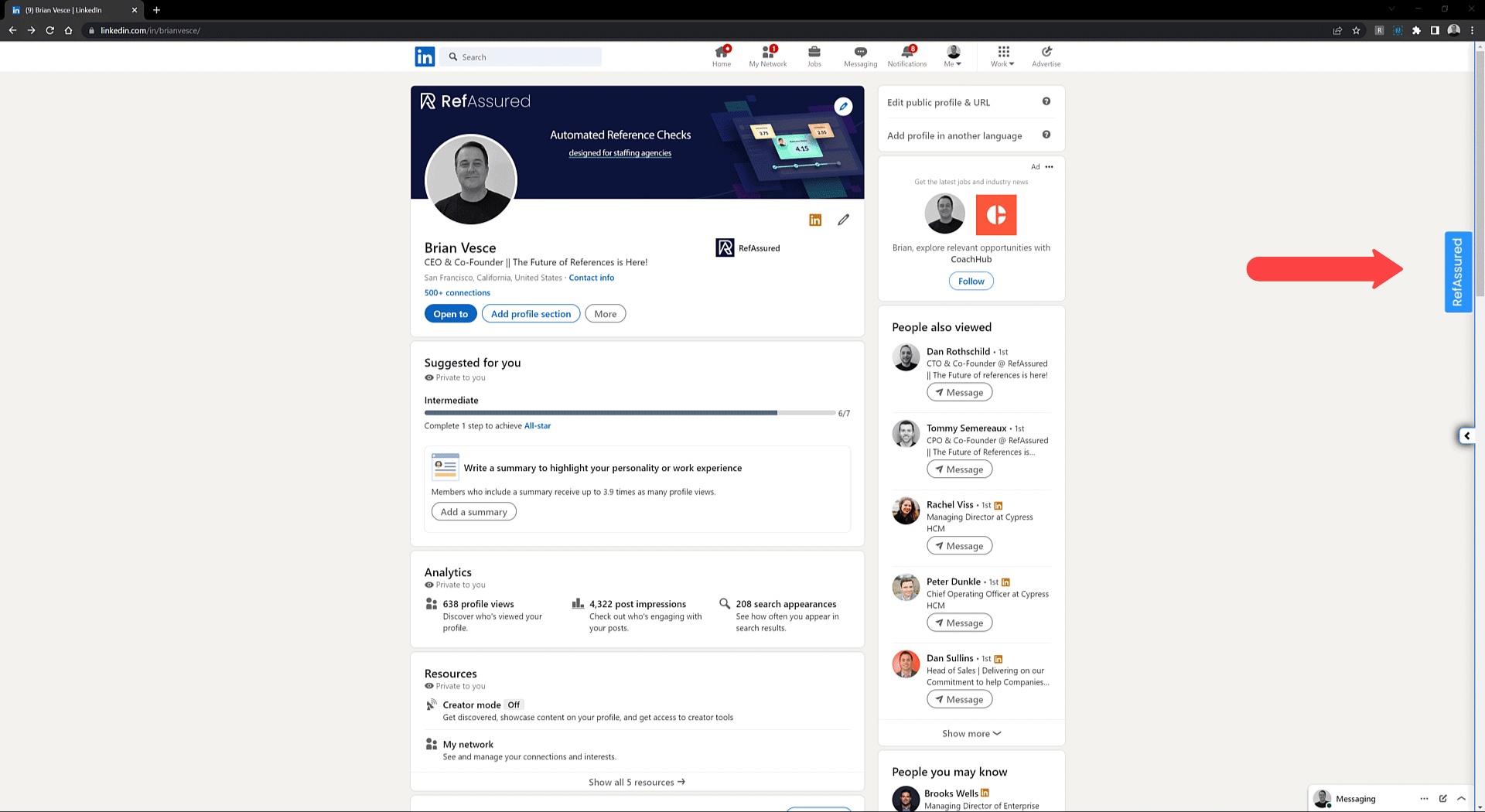Open the Chrome three-dot menu

[x=1472, y=30]
